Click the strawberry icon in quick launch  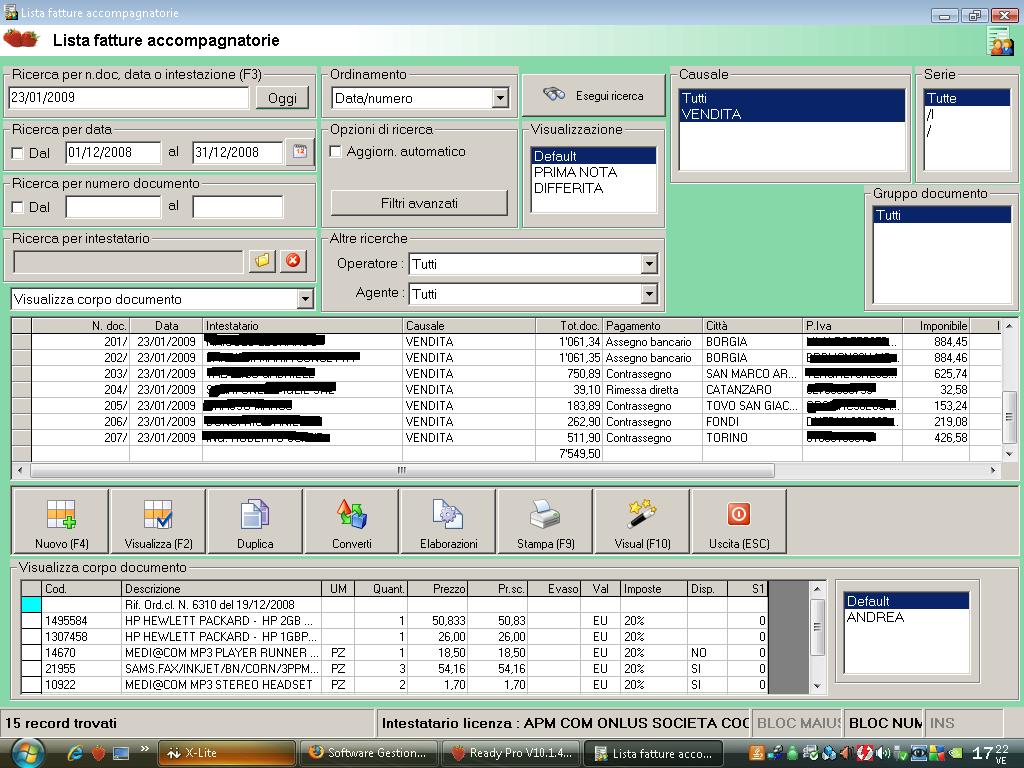[98, 753]
